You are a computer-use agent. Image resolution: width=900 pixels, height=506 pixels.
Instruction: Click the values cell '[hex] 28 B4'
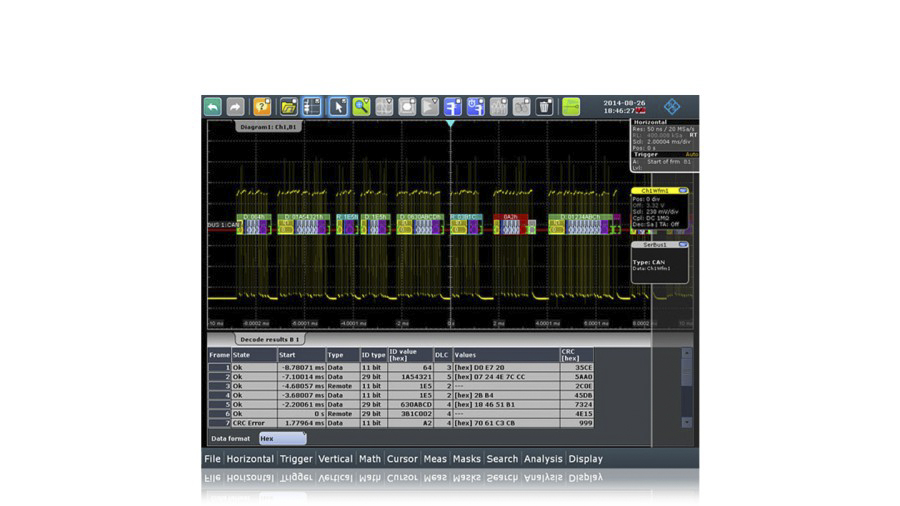[506, 395]
